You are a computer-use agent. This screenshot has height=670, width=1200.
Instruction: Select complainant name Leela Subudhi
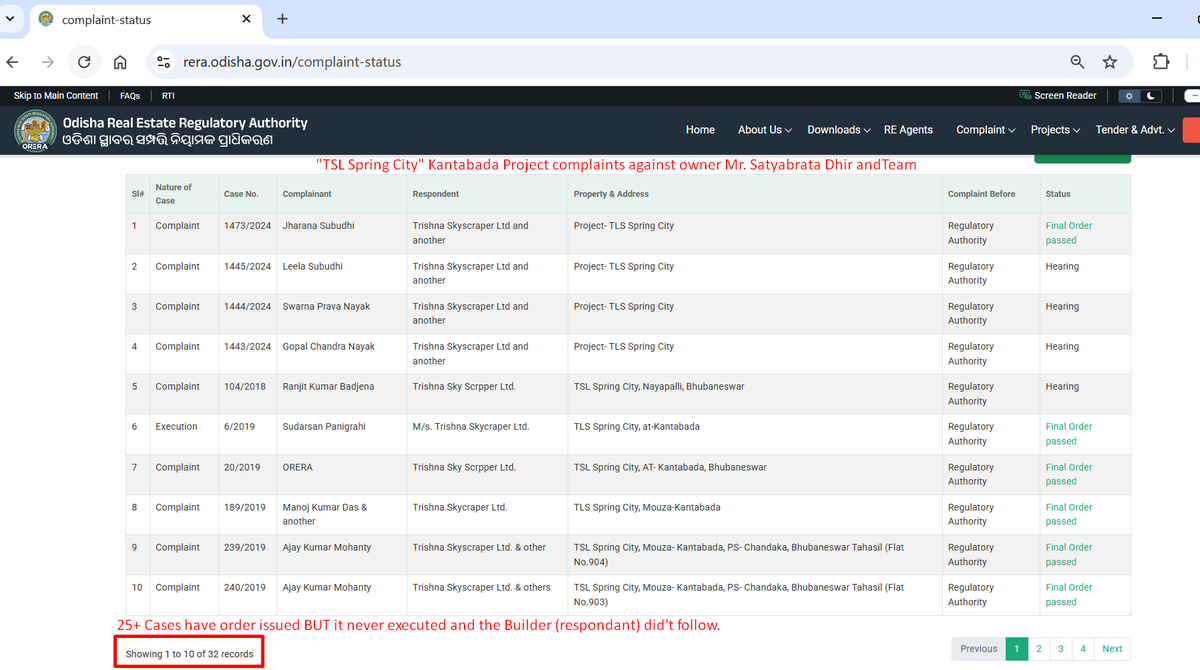313,266
